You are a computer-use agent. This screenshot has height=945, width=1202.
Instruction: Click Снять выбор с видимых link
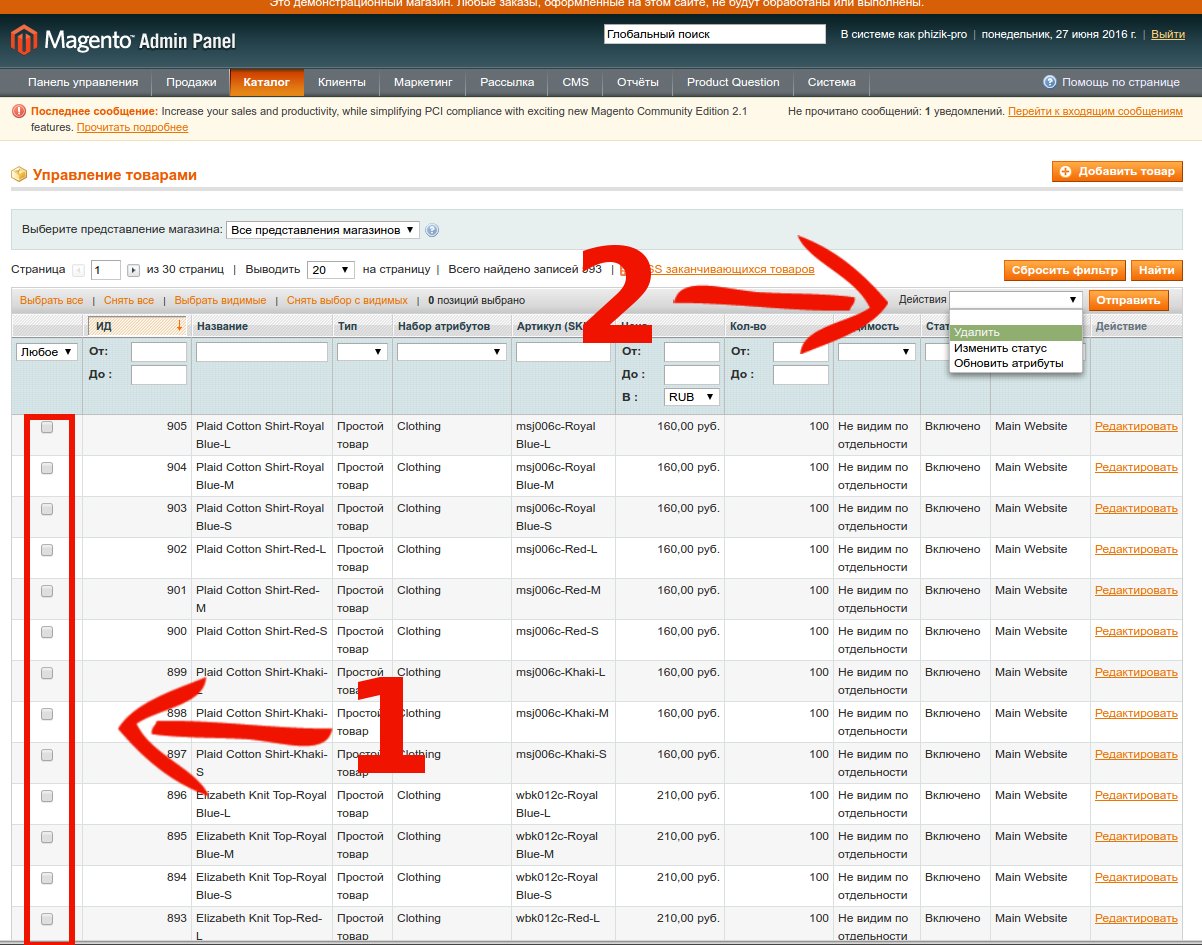point(347,301)
